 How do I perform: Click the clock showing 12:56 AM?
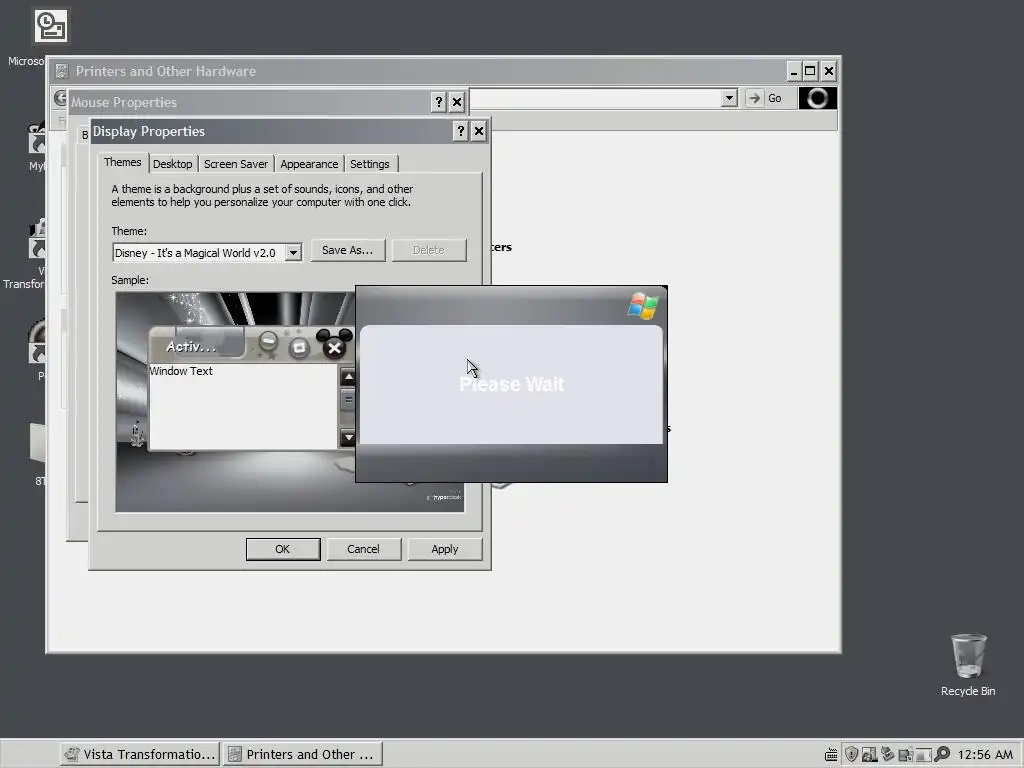coord(985,755)
